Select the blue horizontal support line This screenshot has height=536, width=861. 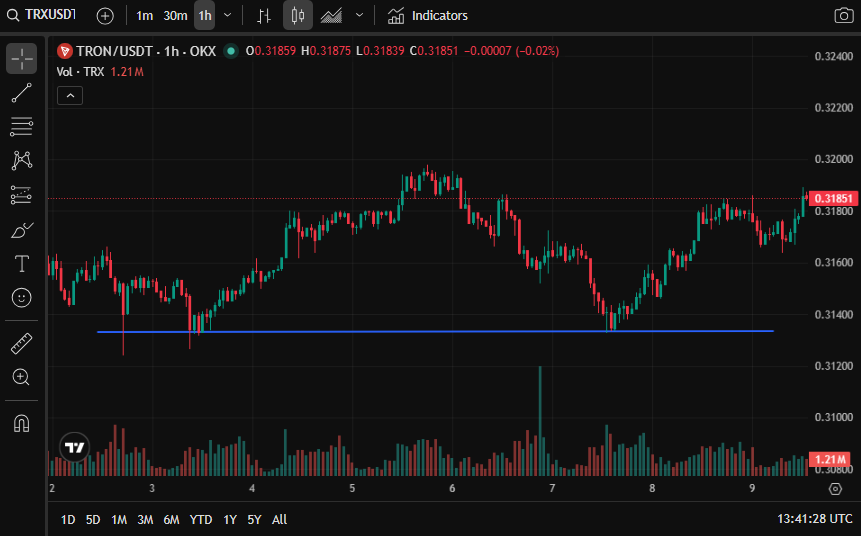tap(435, 332)
